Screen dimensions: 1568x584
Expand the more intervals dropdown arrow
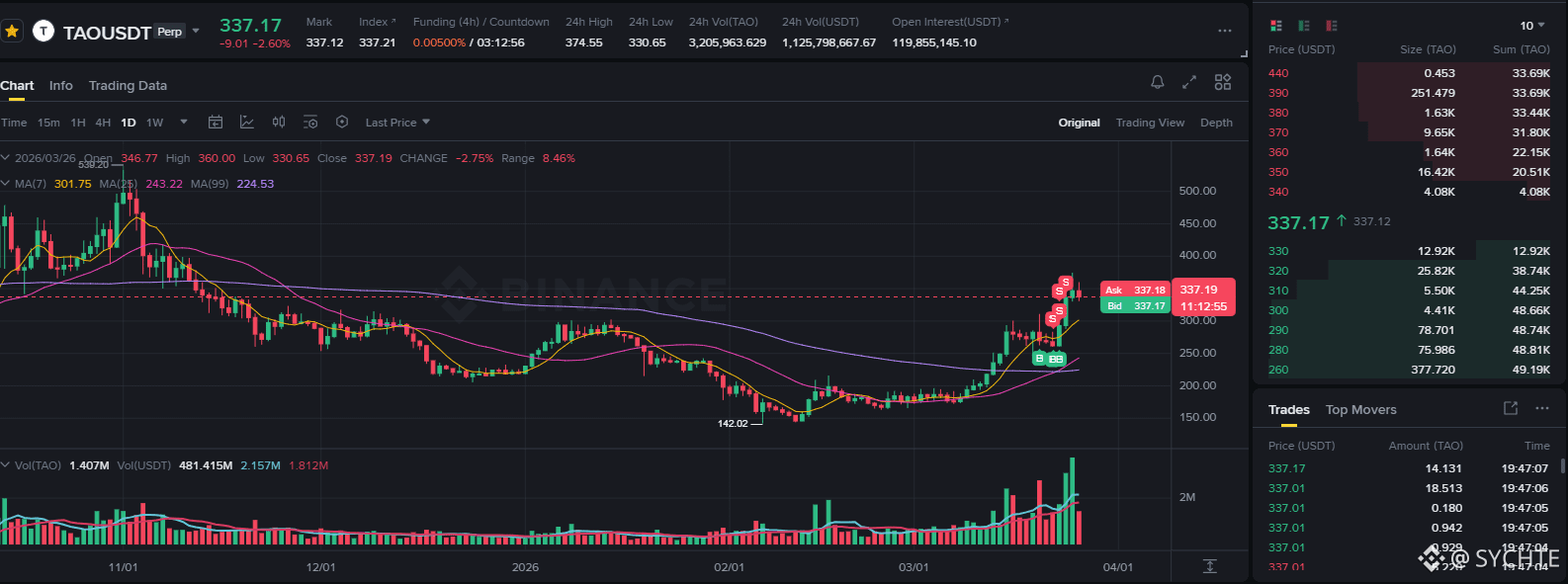coord(184,123)
